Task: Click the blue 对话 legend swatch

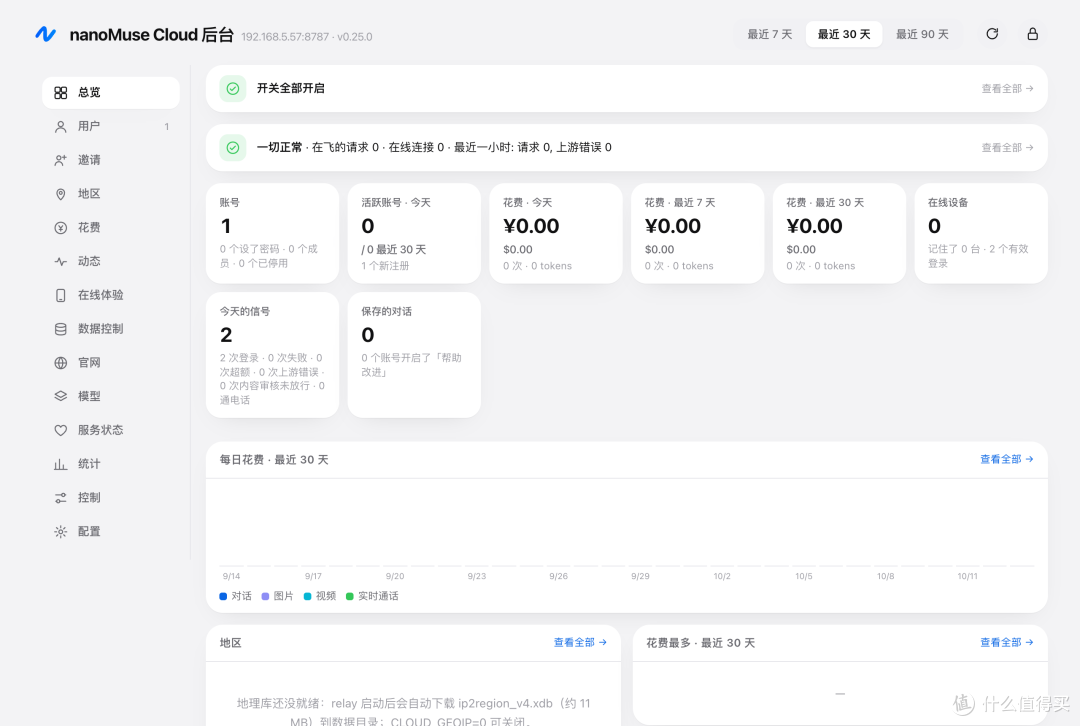Action: point(223,597)
